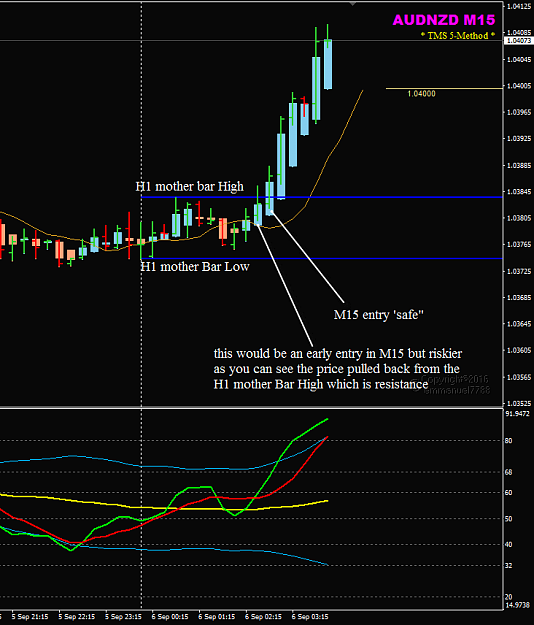The image size is (534, 625).
Task: Click the 5 Sep 23:15 time label
Action: [123, 617]
